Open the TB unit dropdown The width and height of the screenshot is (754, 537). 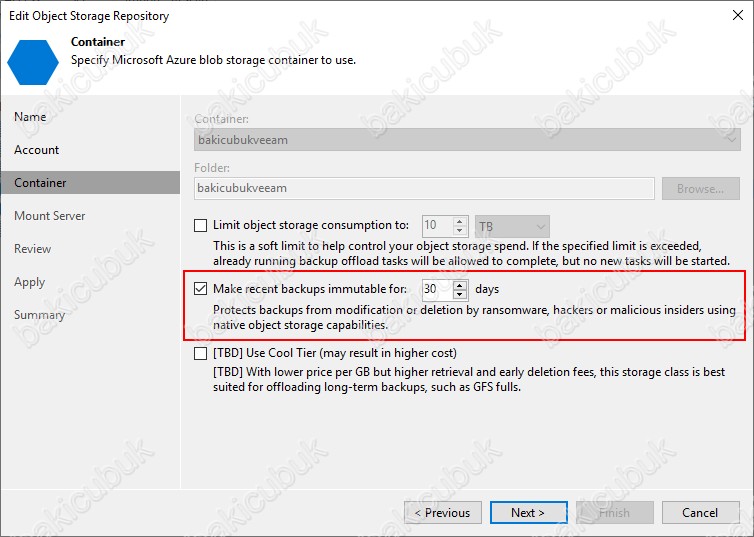(x=512, y=226)
